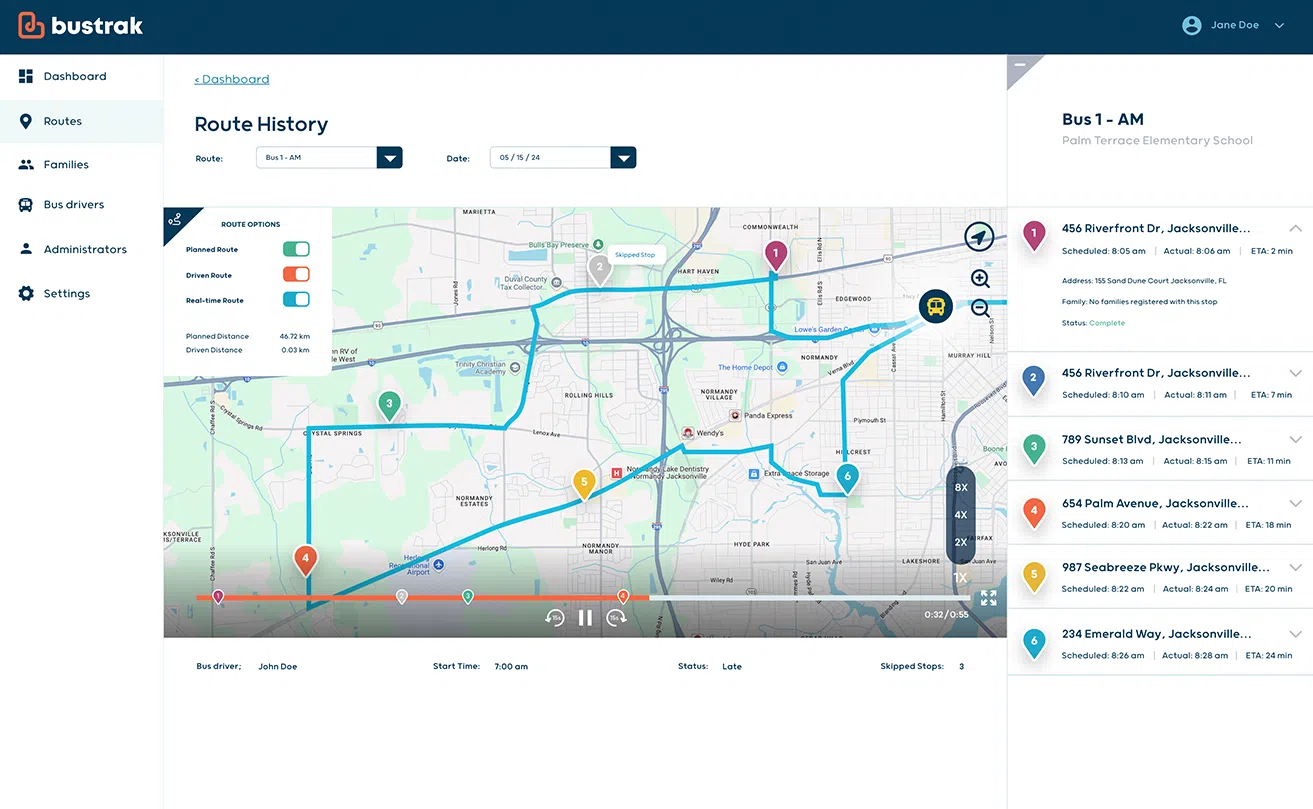This screenshot has width=1313, height=809.
Task: Select Routes in the sidebar
Action: pyautogui.click(x=81, y=121)
